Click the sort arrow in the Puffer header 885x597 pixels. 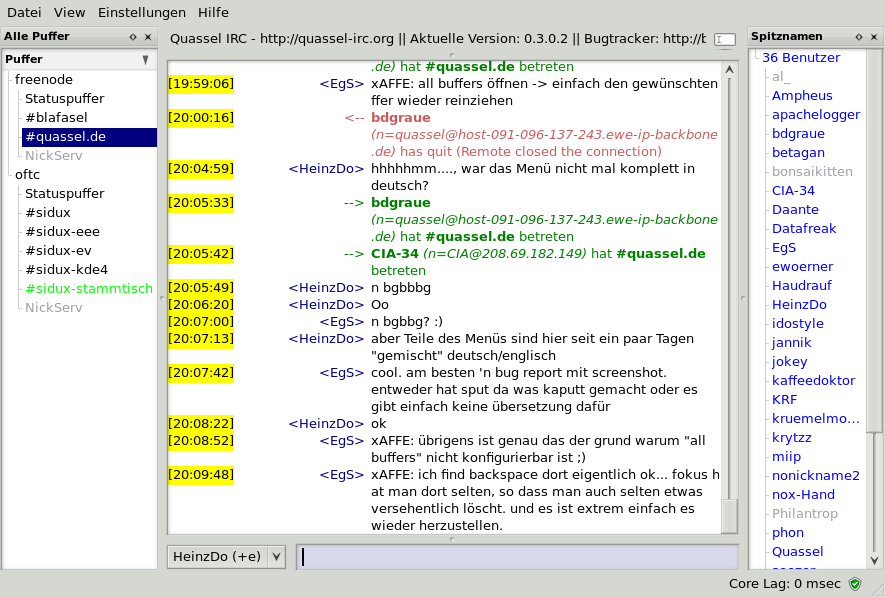146,59
